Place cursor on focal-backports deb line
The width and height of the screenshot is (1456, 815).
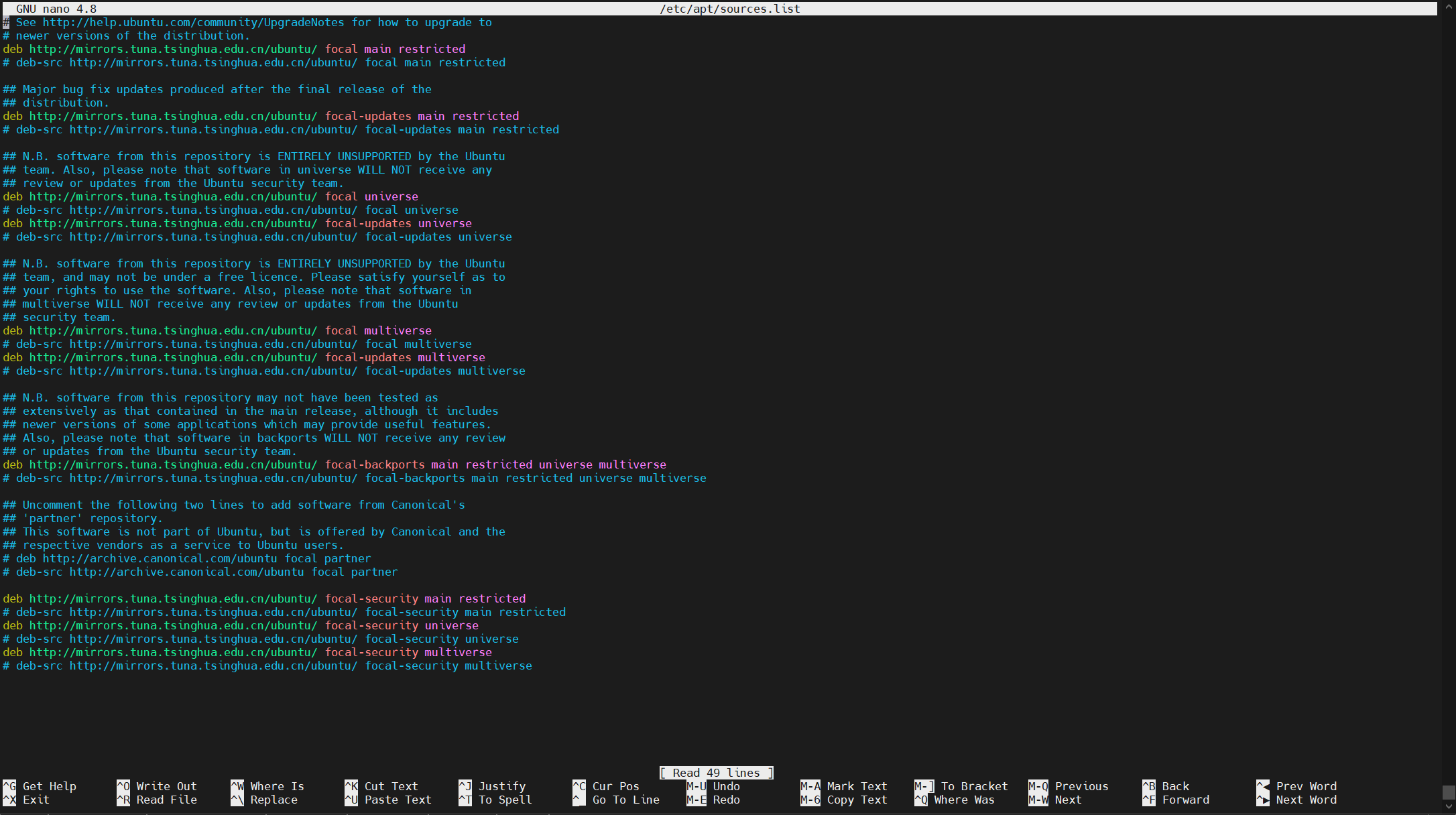pyautogui.click(x=334, y=464)
